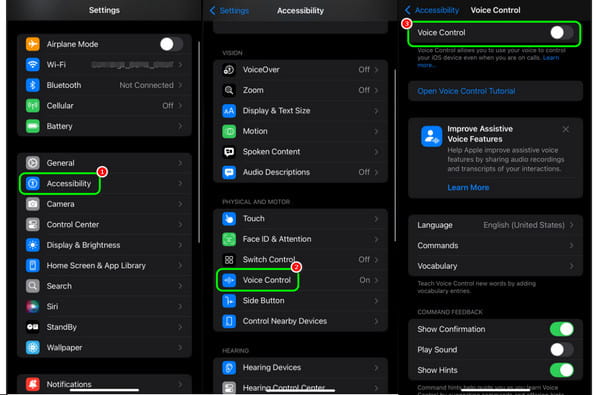
Task: Open Voice Control via On chevron
Action: click(377, 280)
